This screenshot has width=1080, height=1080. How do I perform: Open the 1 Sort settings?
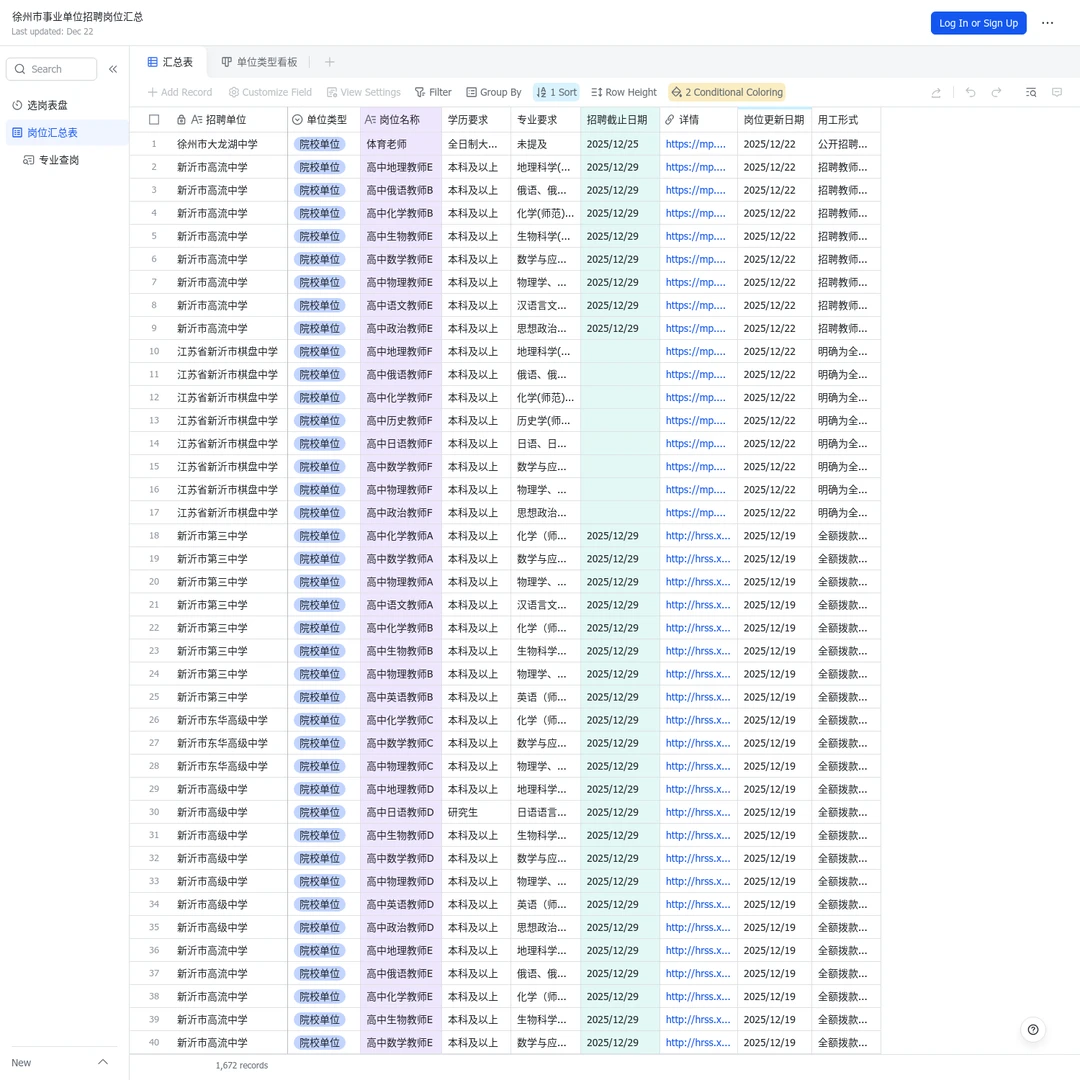(x=557, y=92)
